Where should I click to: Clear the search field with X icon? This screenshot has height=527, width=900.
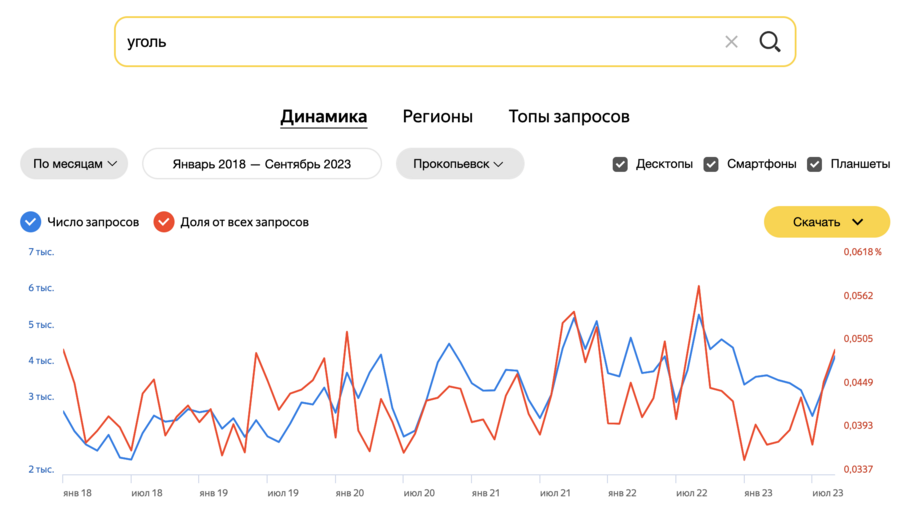[731, 41]
